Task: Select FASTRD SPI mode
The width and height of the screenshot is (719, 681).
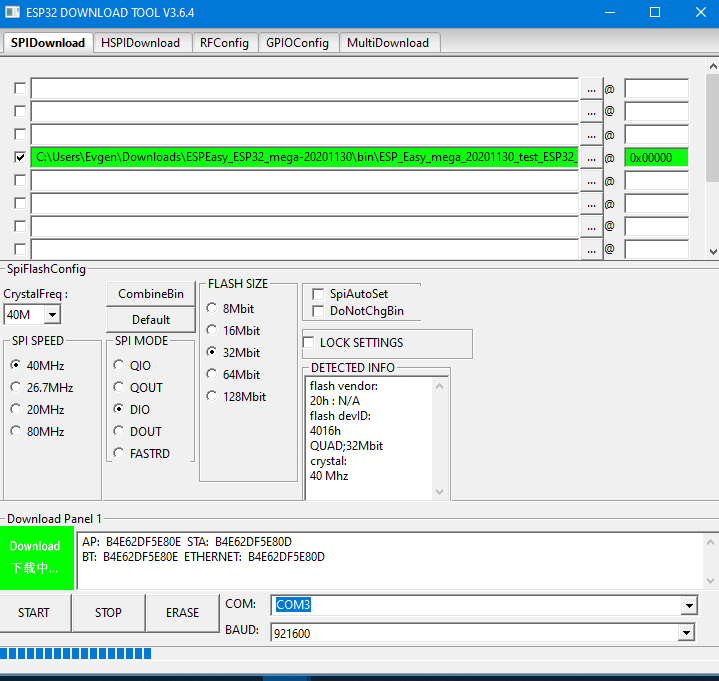Action: click(142, 454)
